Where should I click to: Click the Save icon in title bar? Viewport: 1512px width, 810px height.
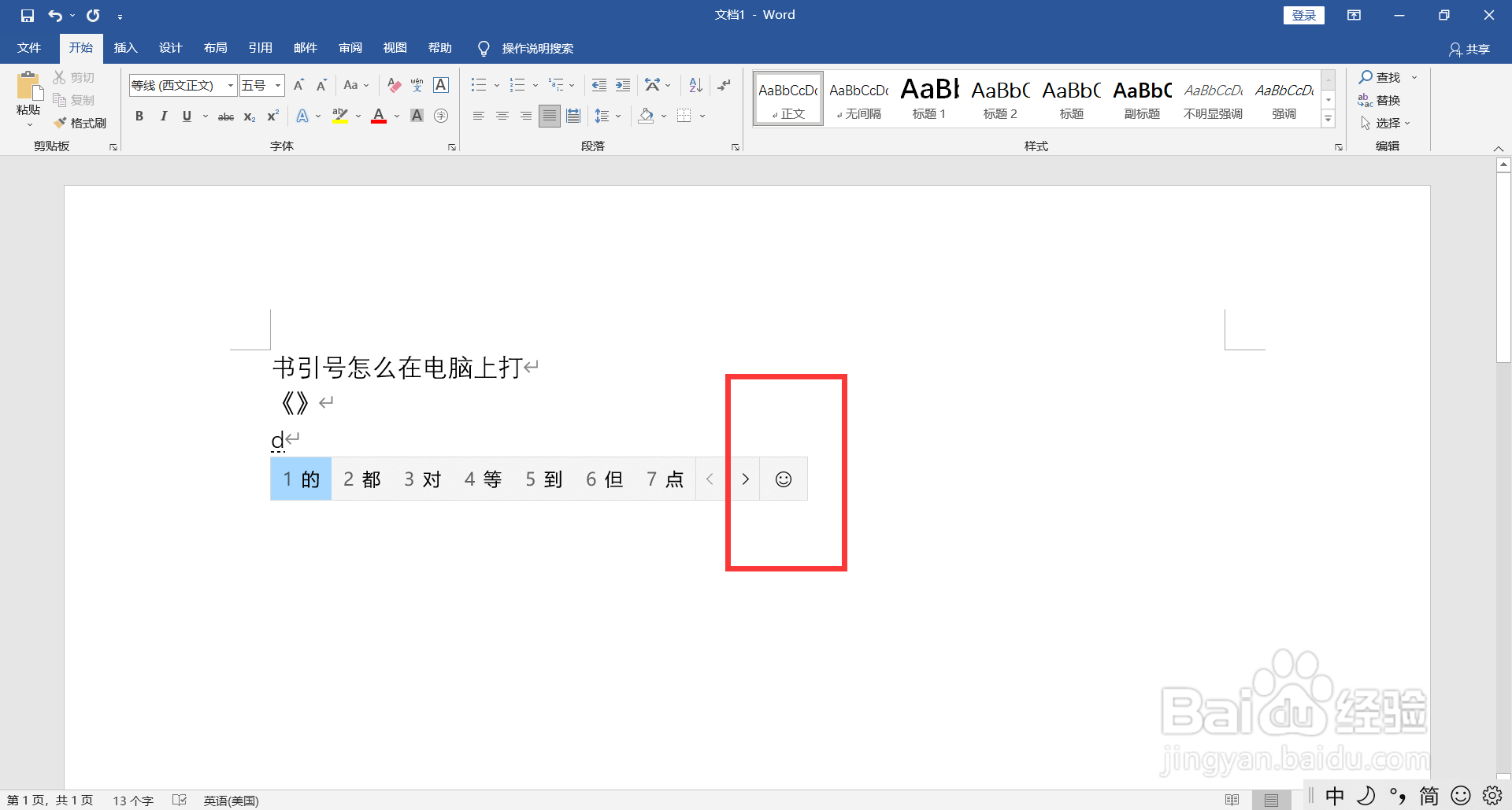[x=28, y=16]
